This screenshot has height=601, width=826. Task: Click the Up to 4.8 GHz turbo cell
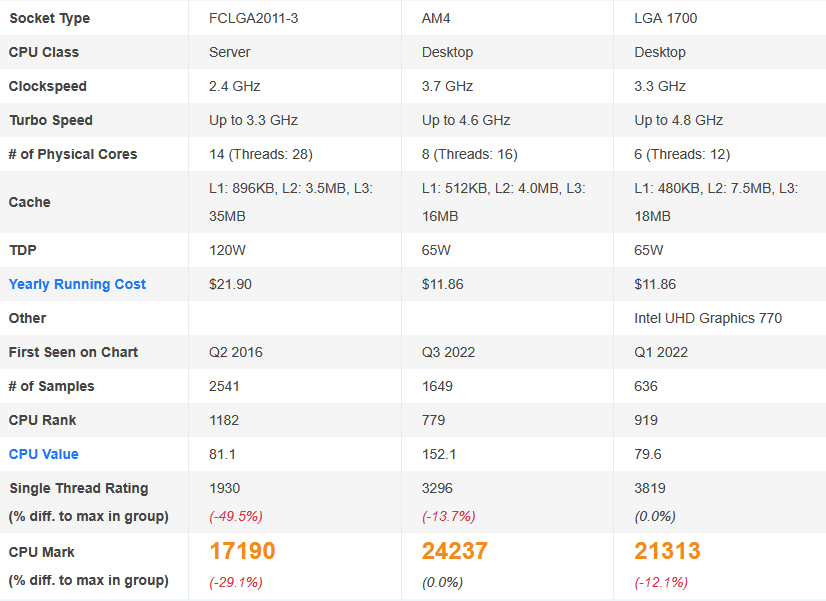click(678, 121)
